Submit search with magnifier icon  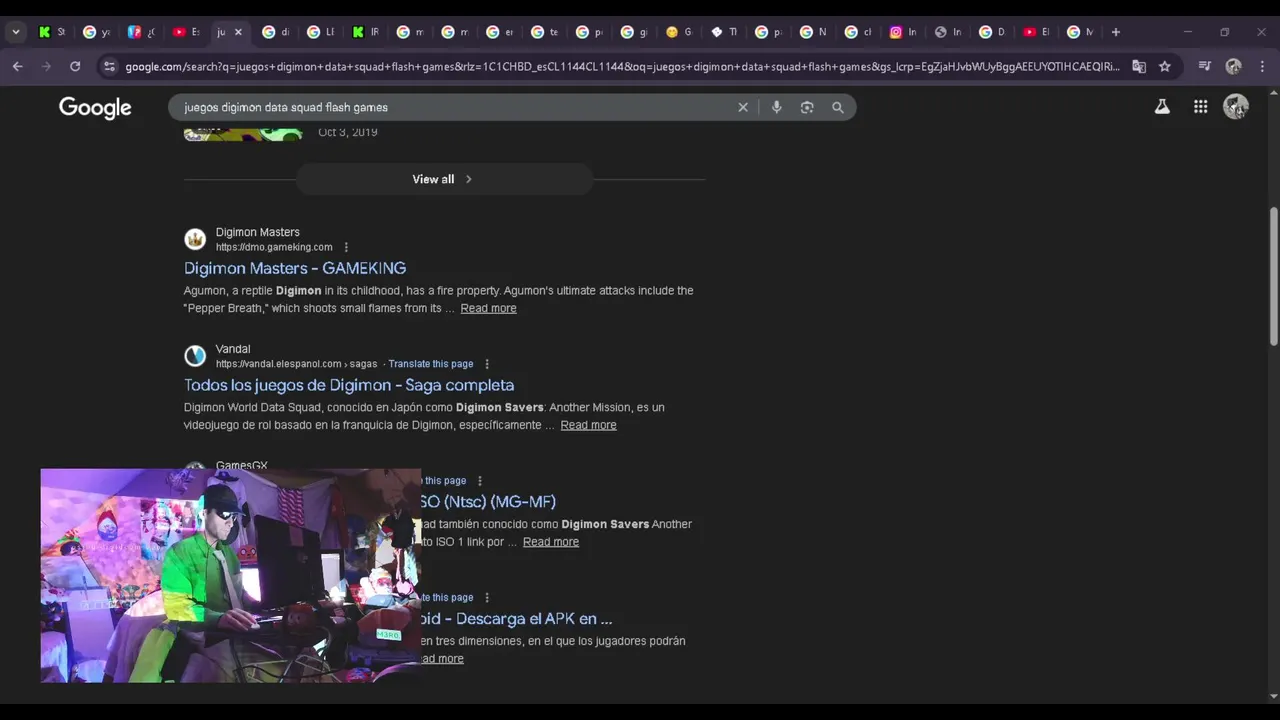coord(838,107)
